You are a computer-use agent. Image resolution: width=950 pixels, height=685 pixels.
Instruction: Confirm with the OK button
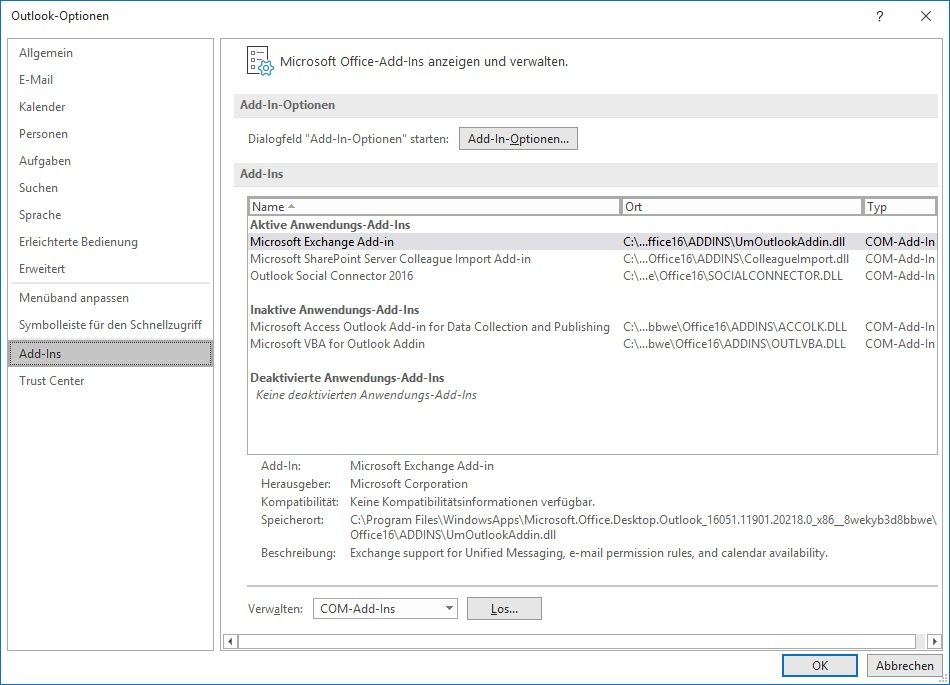click(820, 666)
